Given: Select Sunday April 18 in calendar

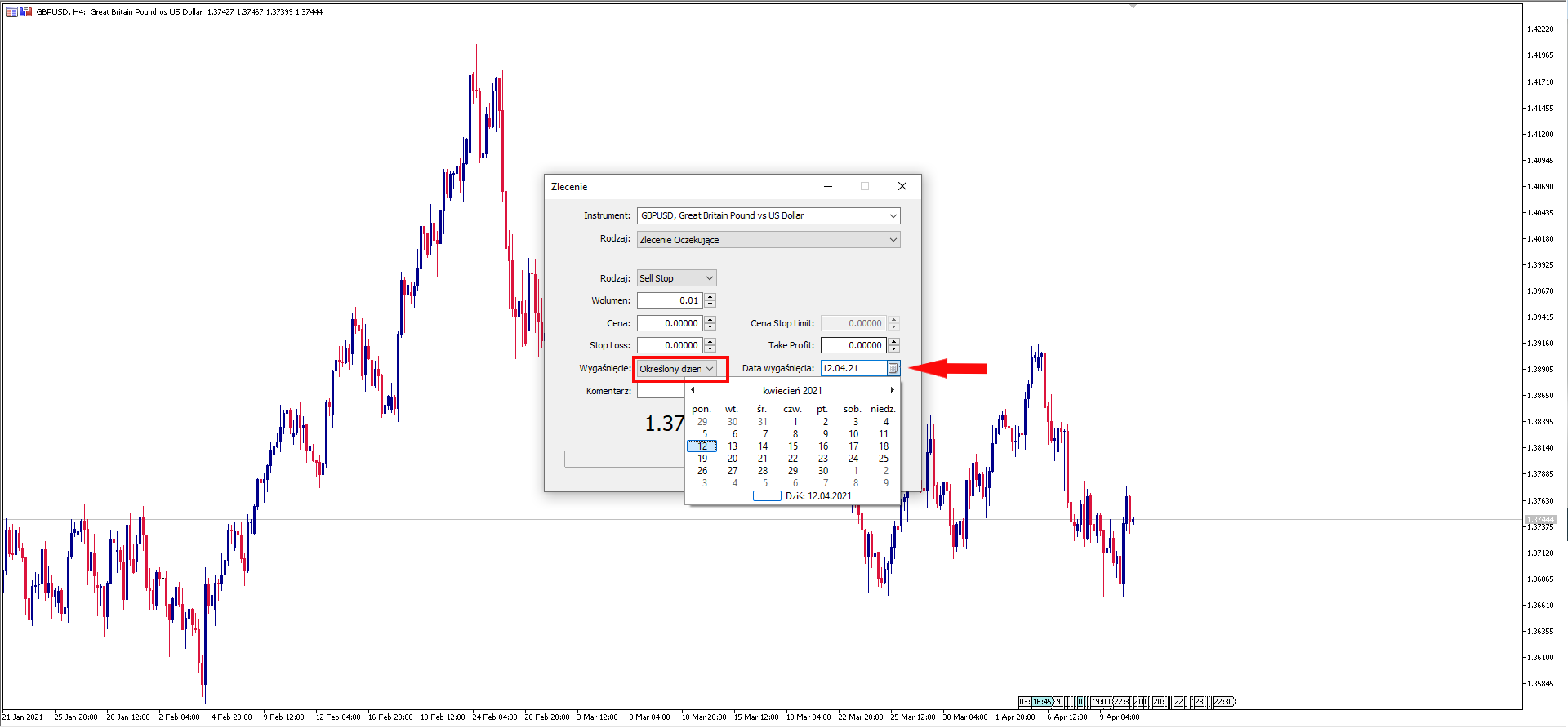Looking at the screenshot, I should pos(884,446).
